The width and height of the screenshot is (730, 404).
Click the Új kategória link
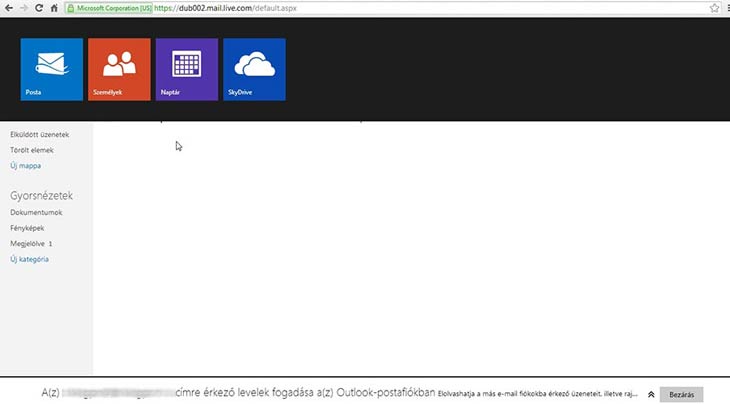[29, 259]
